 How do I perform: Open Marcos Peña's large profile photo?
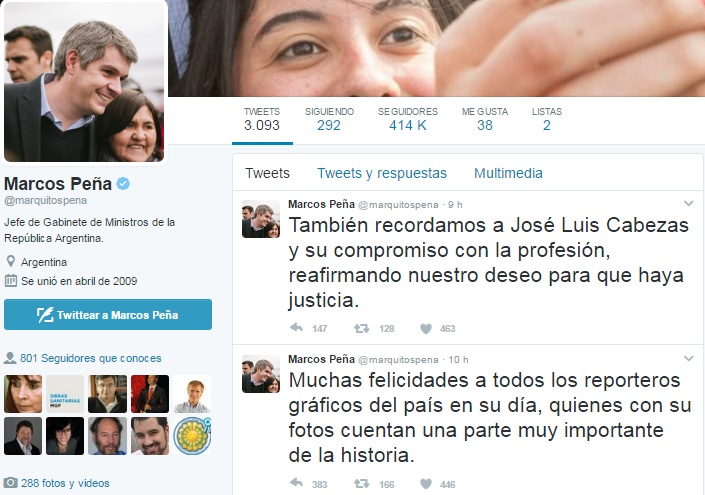tap(84, 82)
